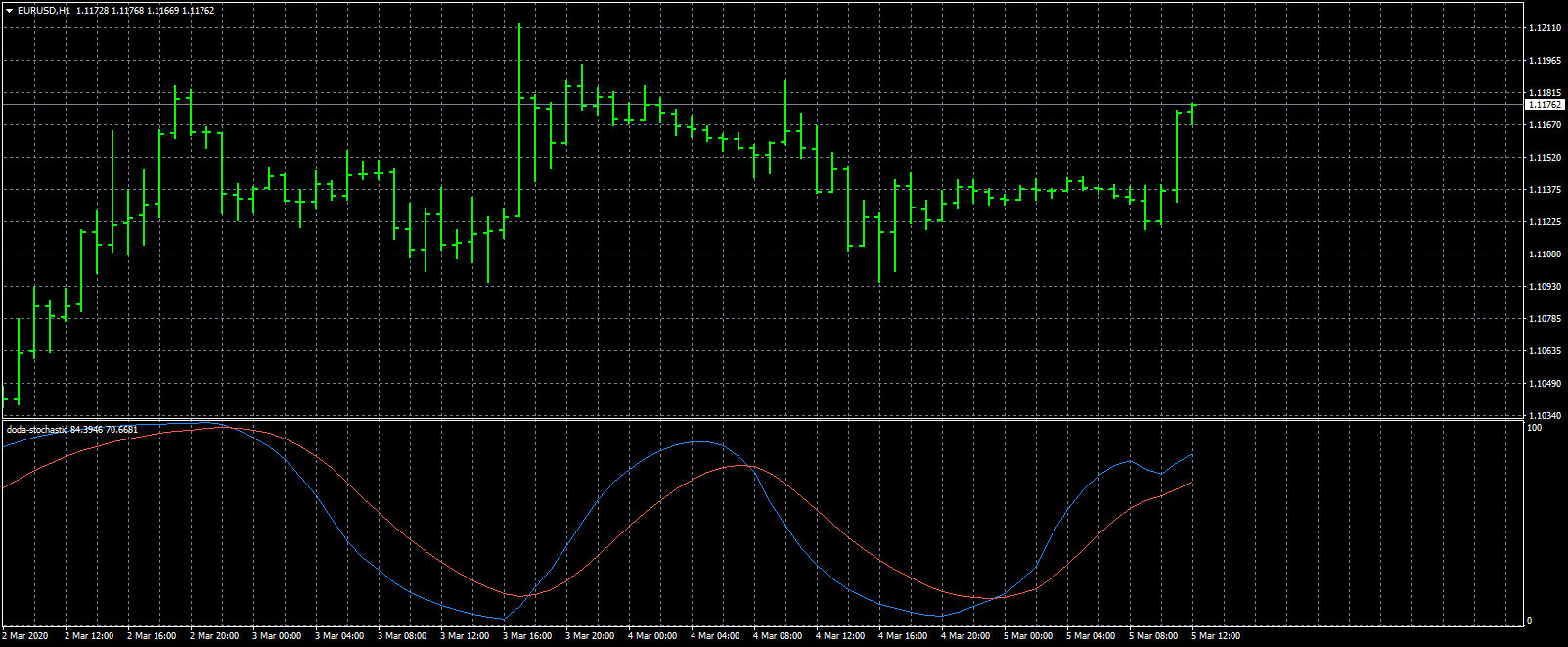Click the 3 Mar 08:00 time label
Screen dimensions: 1568x647
pos(402,636)
